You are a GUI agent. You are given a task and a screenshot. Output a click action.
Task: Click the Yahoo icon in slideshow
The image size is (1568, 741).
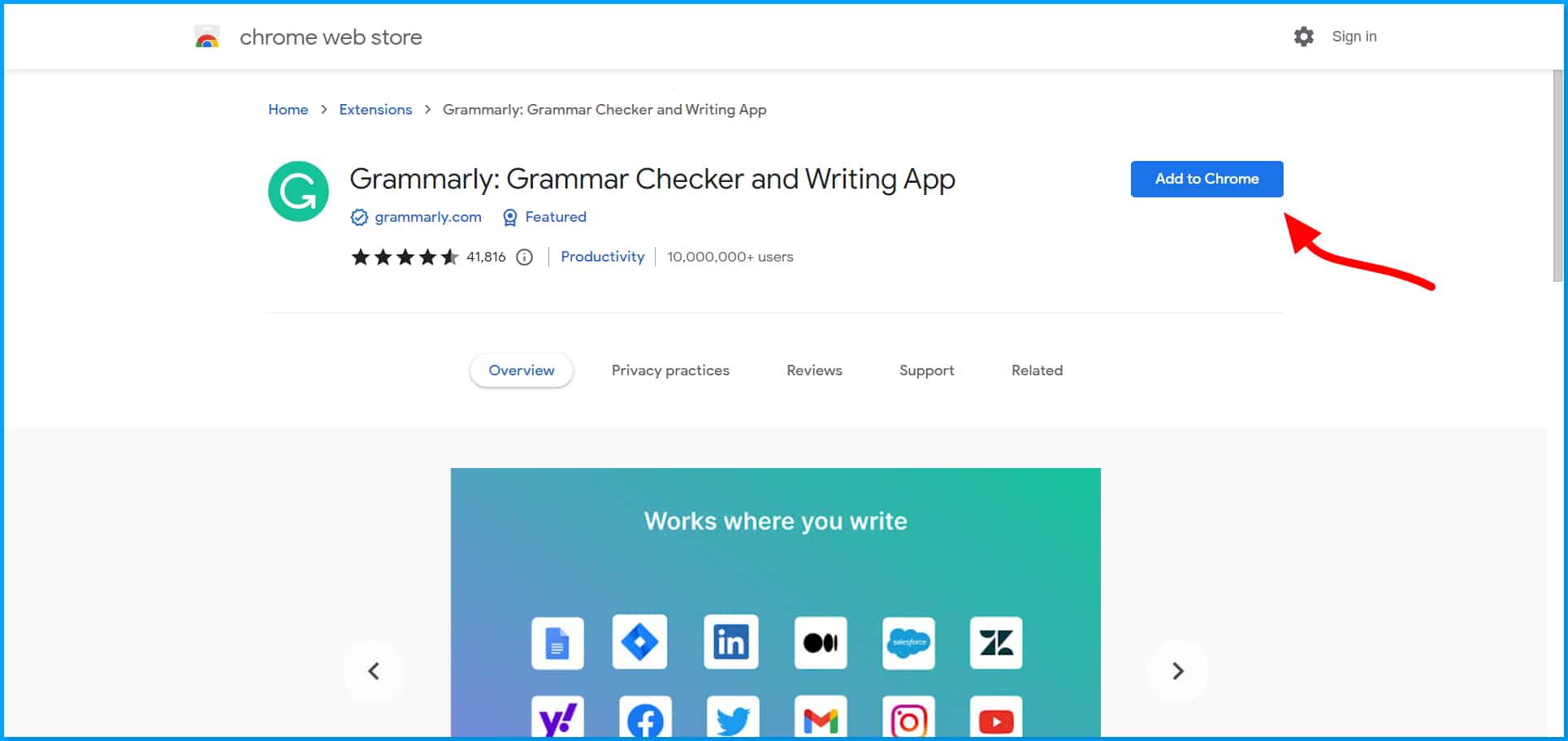557,717
